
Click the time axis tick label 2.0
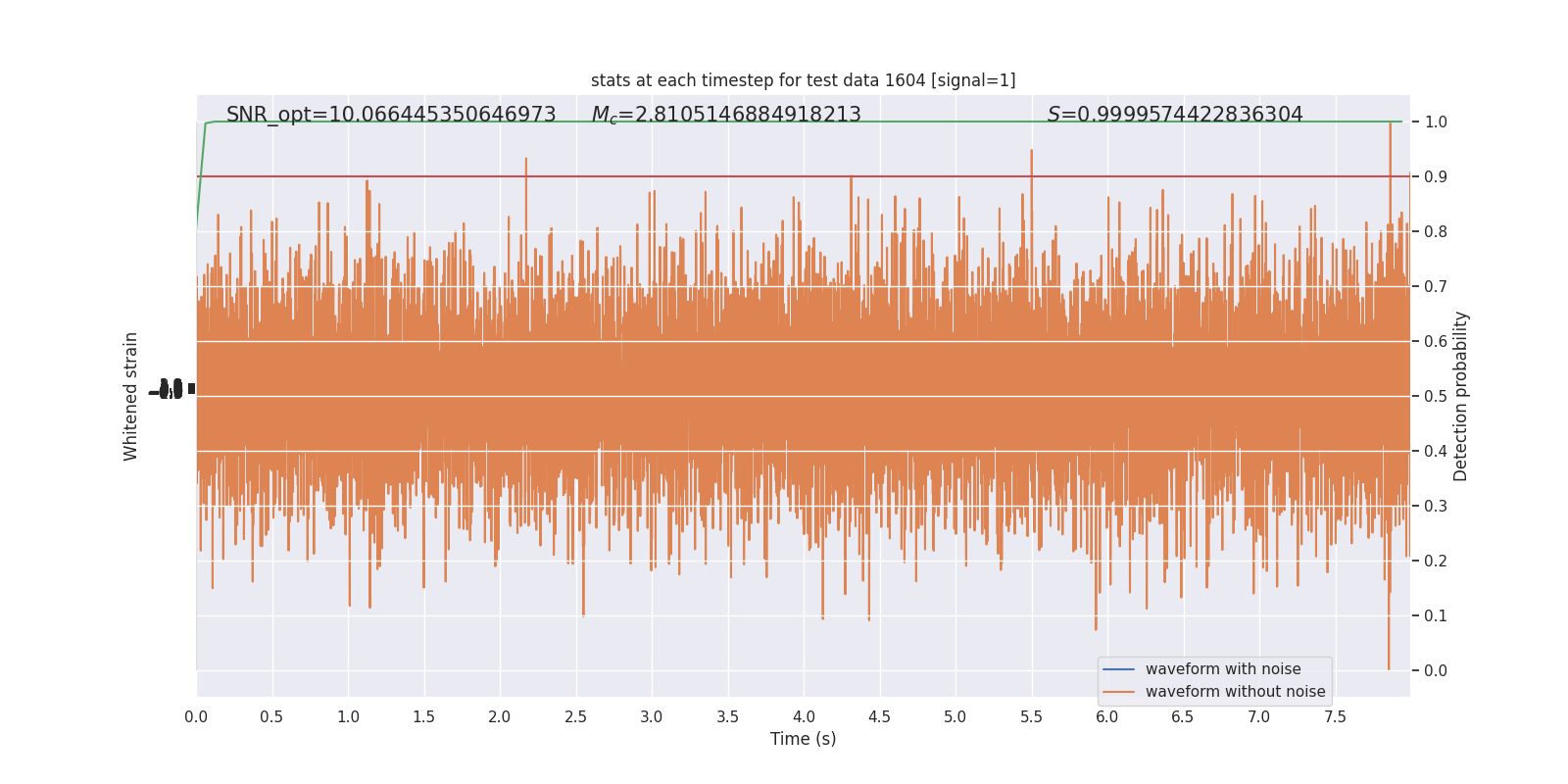(500, 716)
